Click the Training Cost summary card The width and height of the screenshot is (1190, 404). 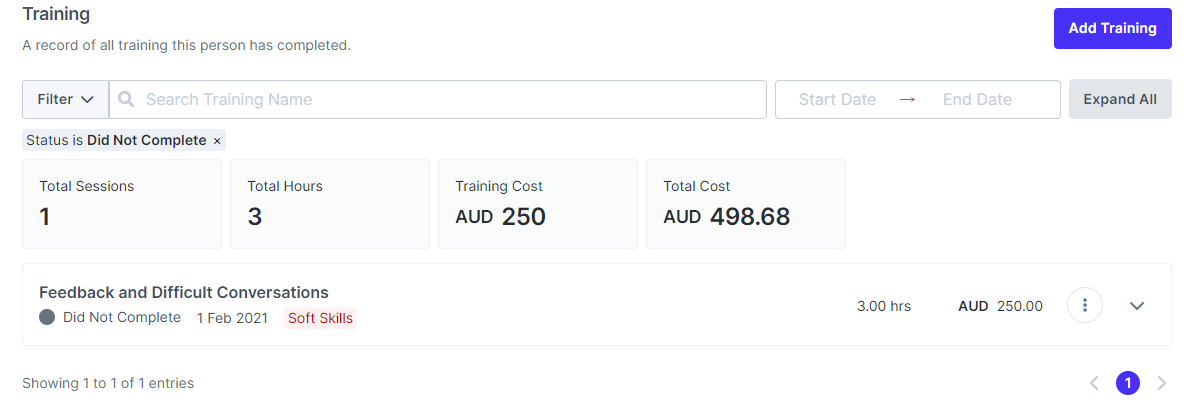538,204
